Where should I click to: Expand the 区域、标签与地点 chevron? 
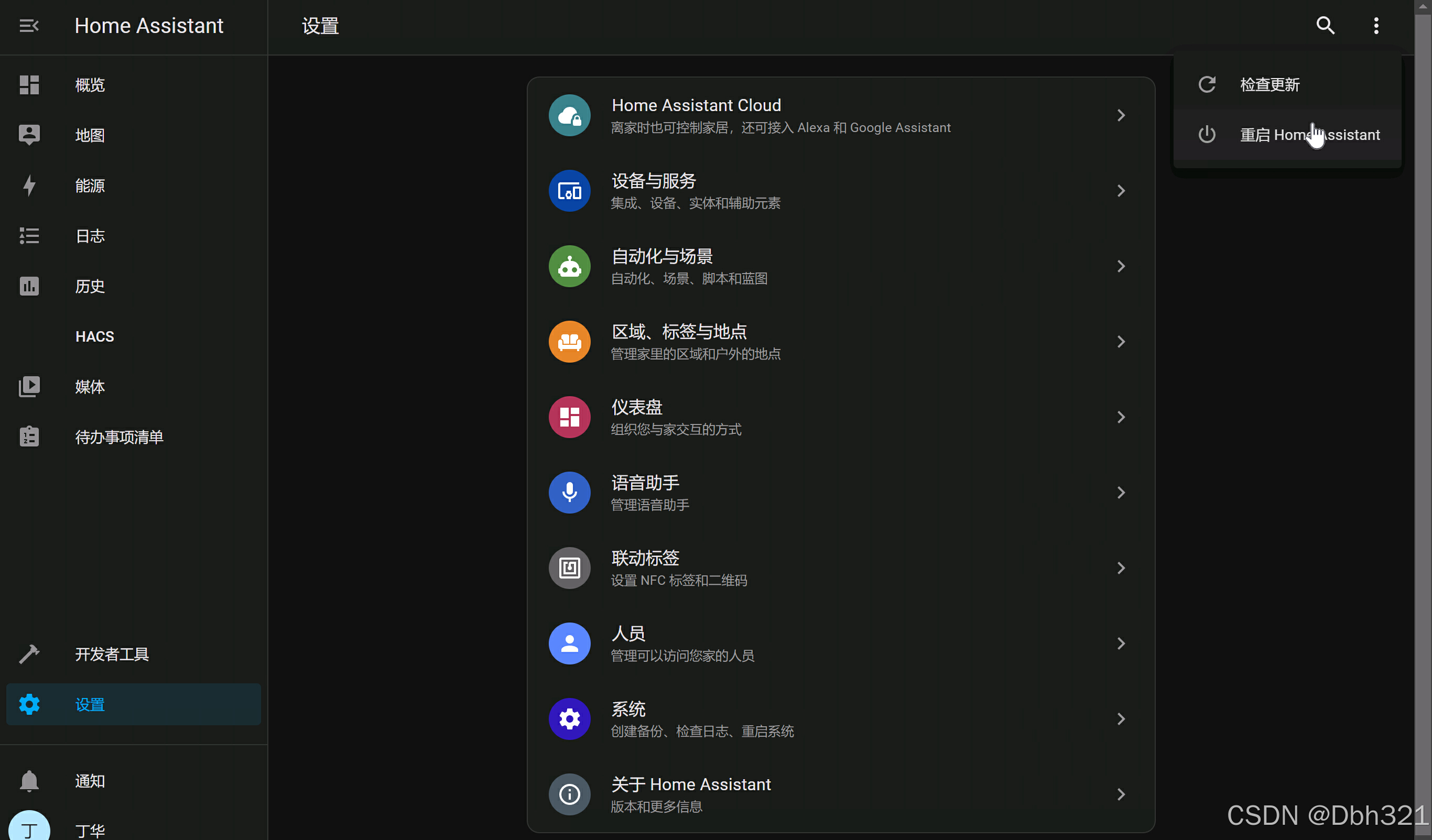[x=1121, y=342]
